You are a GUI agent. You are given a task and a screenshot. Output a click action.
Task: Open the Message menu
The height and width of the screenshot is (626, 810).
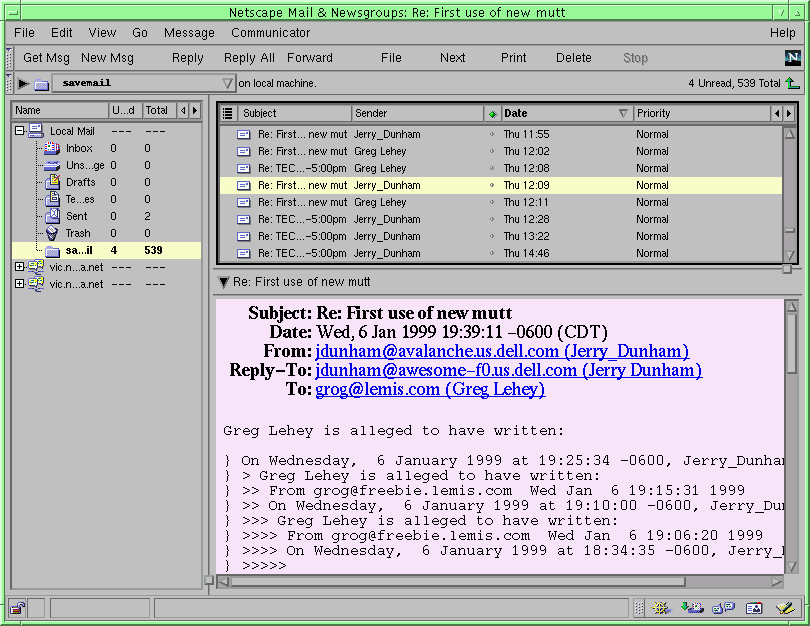189,33
